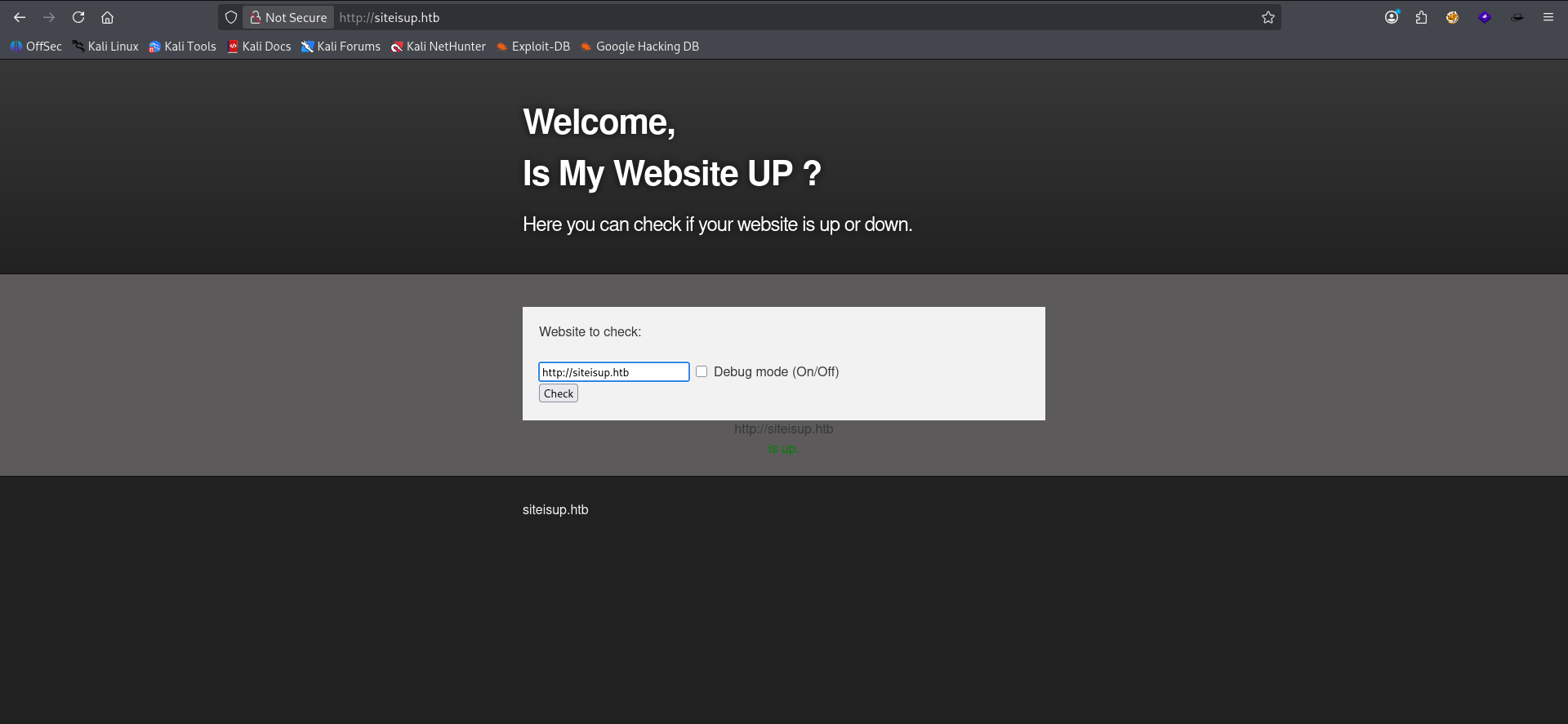Open the Kali Forums bookmark

341,47
